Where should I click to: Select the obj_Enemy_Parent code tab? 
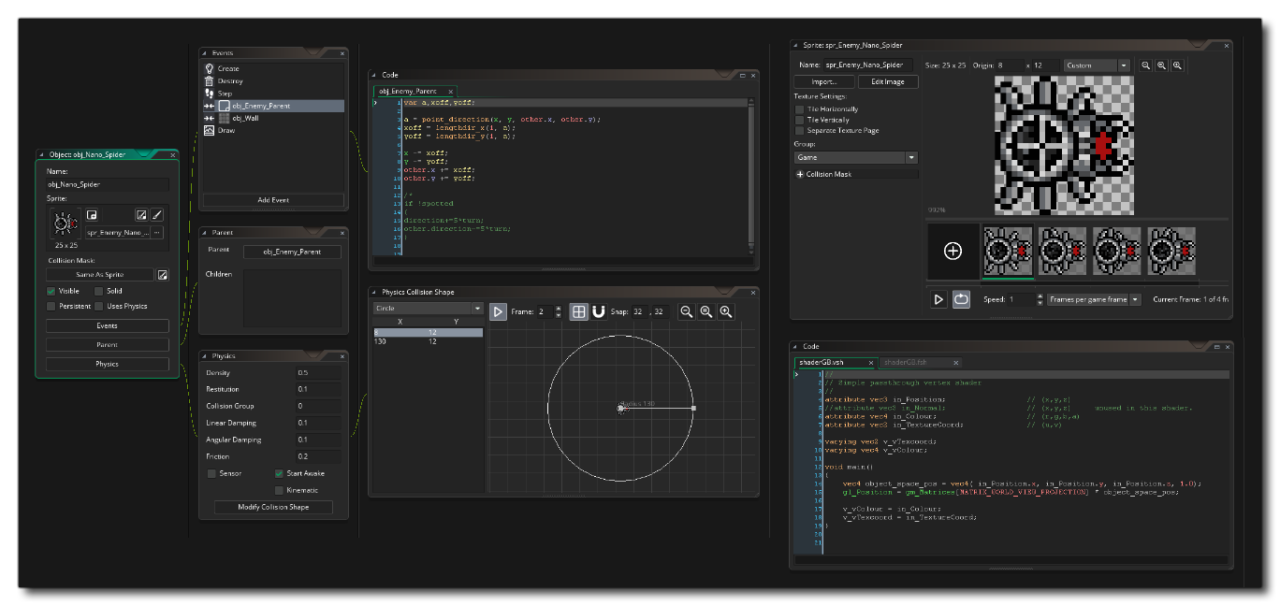point(410,90)
